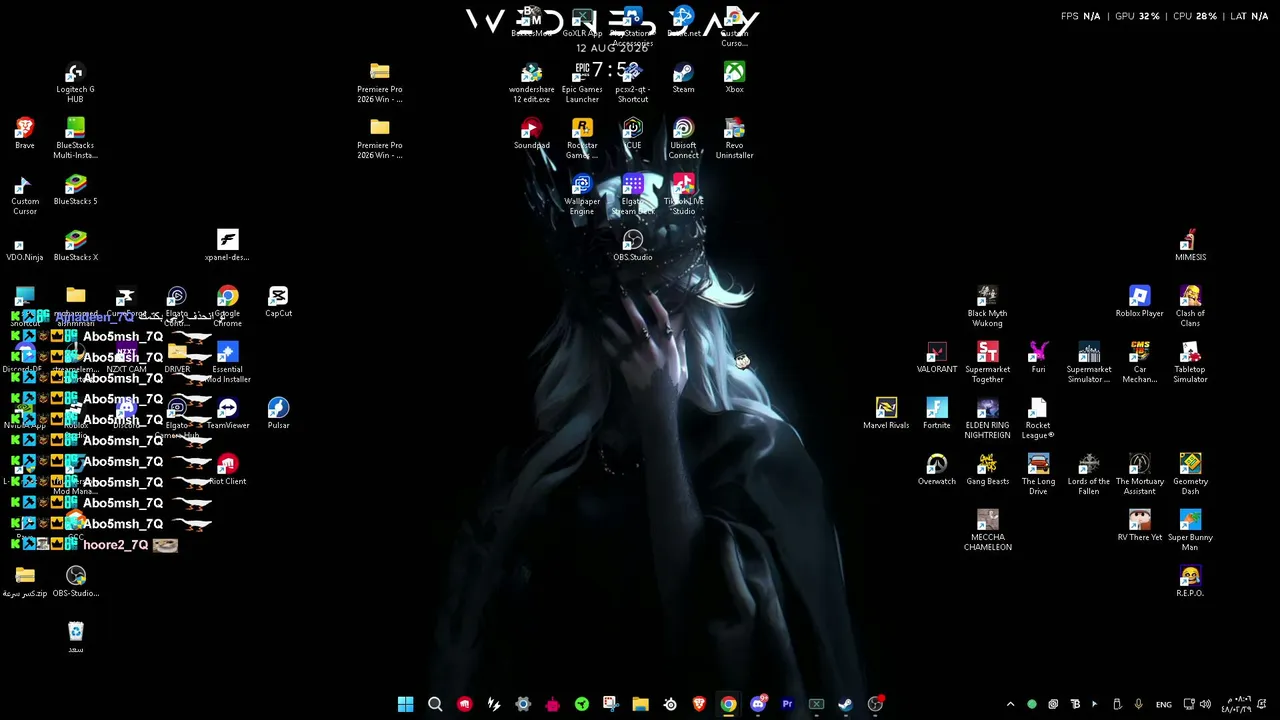The width and height of the screenshot is (1280, 720).
Task: Open Snipping Tool from the taskbar
Action: click(x=611, y=704)
